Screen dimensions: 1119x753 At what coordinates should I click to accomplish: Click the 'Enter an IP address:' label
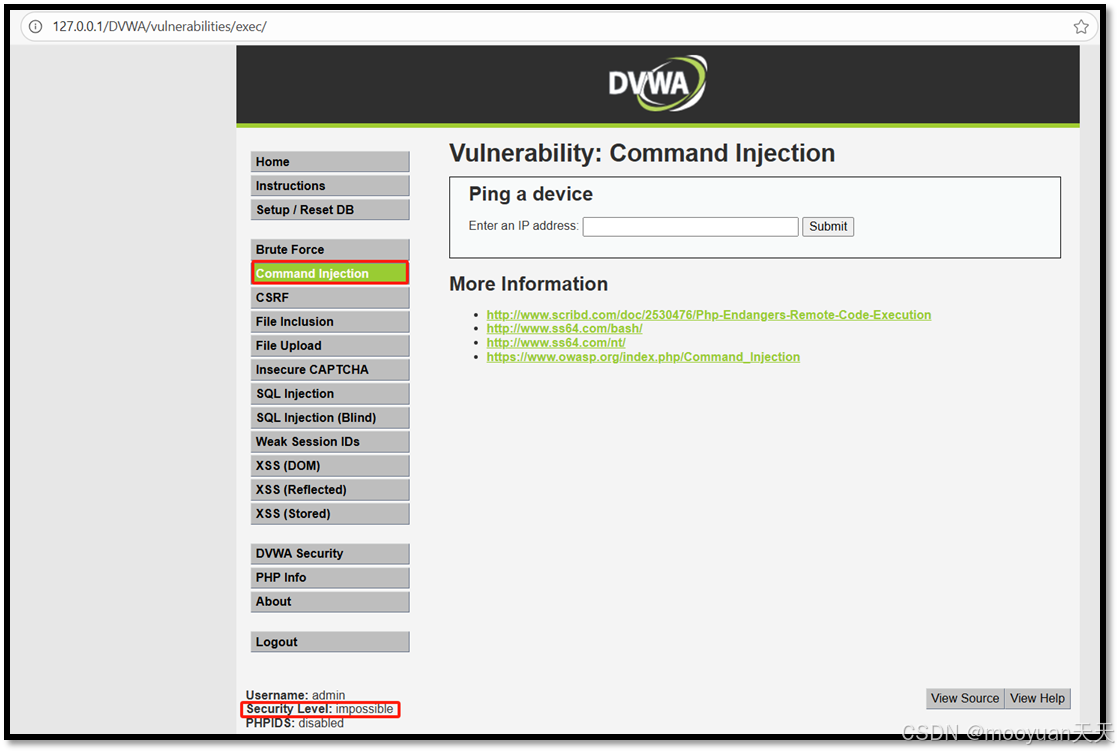pos(524,226)
